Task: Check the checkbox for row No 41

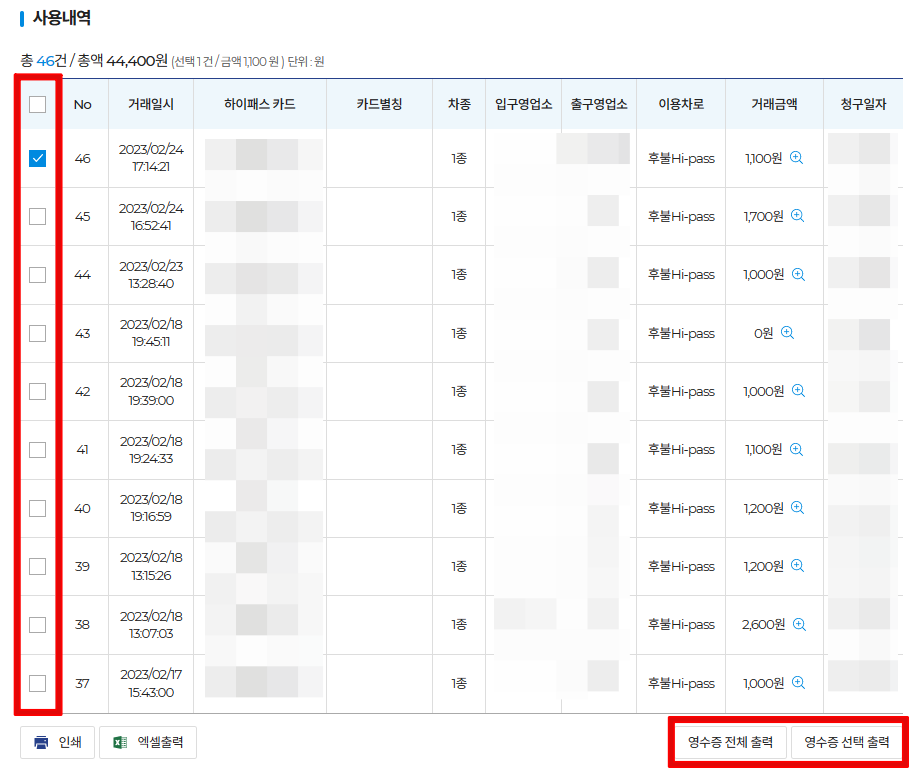Action: coord(38,450)
